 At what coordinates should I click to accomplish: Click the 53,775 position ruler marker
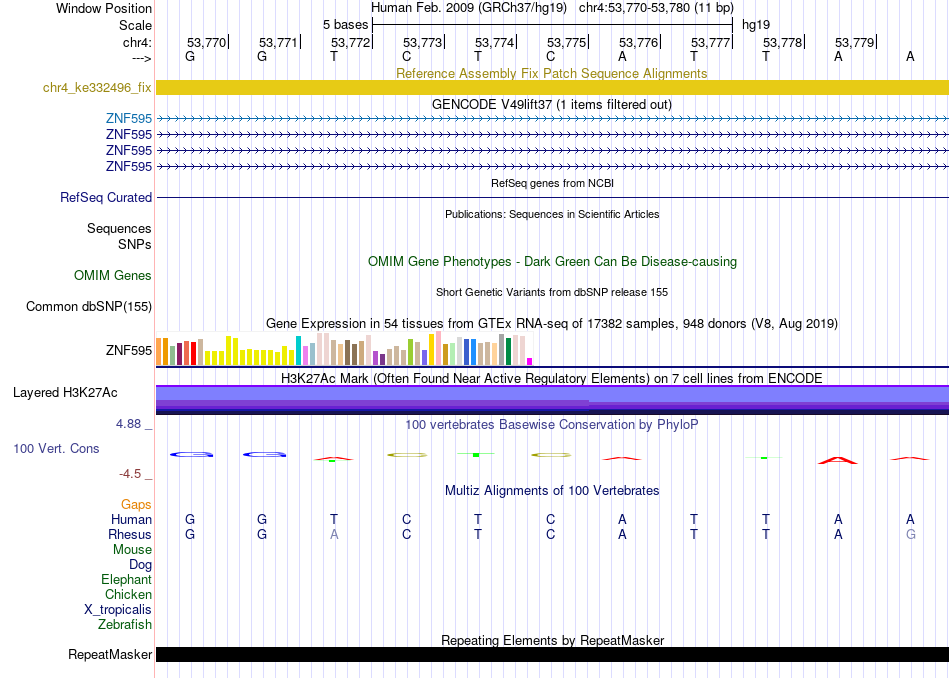[567, 42]
